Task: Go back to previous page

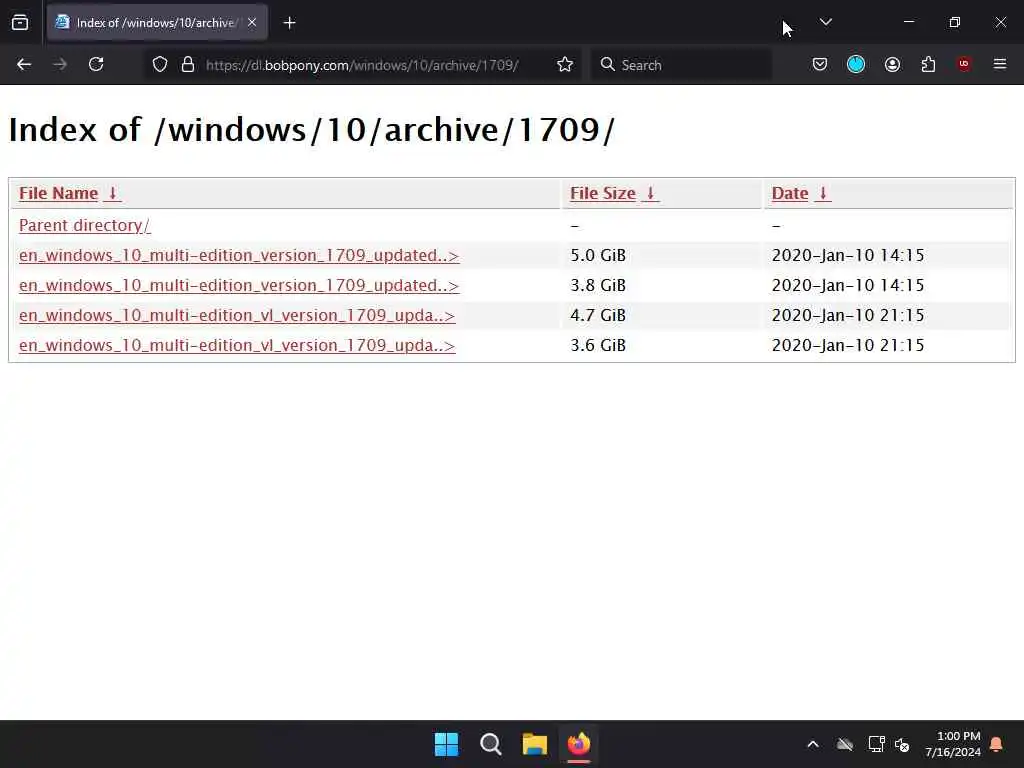Action: tap(24, 64)
